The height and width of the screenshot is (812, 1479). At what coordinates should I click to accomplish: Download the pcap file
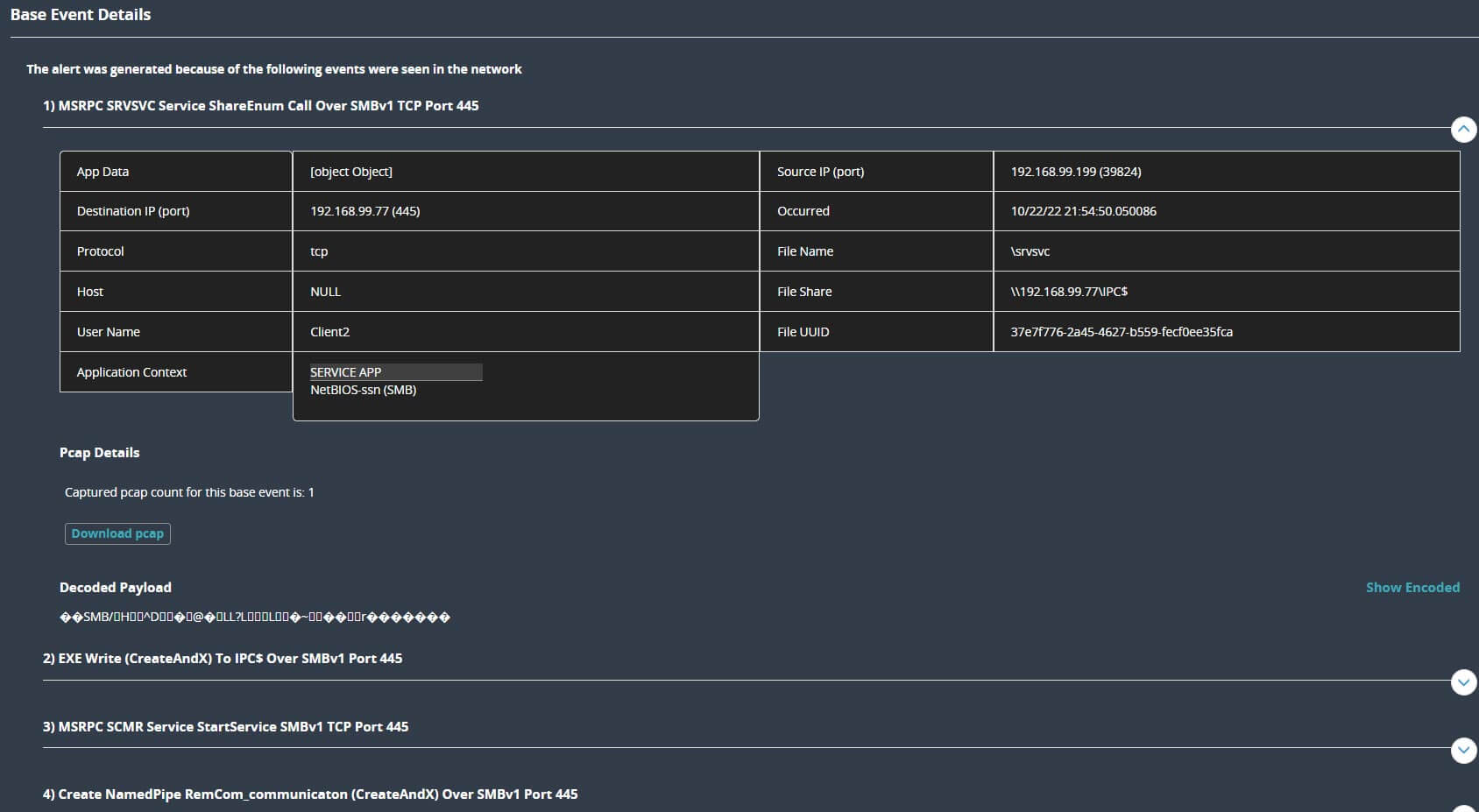pyautogui.click(x=117, y=533)
